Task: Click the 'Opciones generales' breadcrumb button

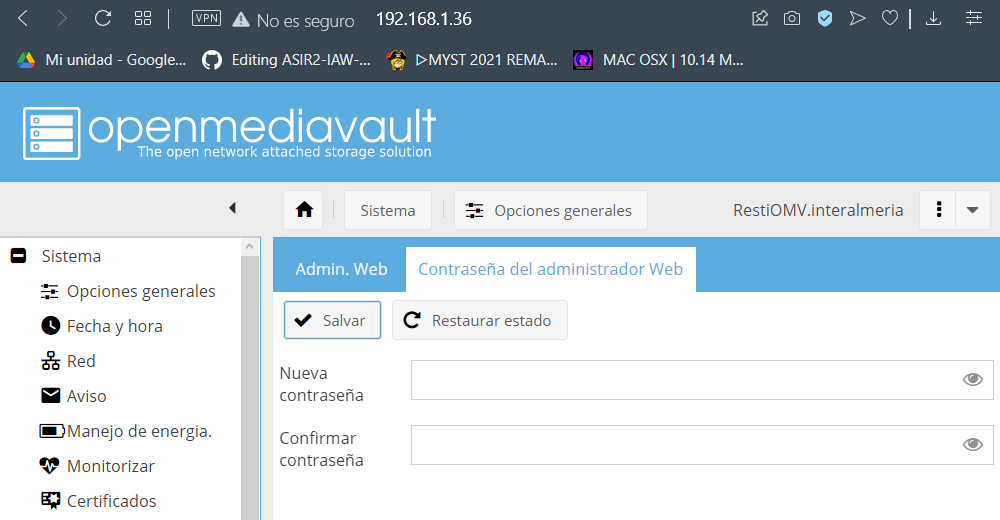Action: coord(550,210)
